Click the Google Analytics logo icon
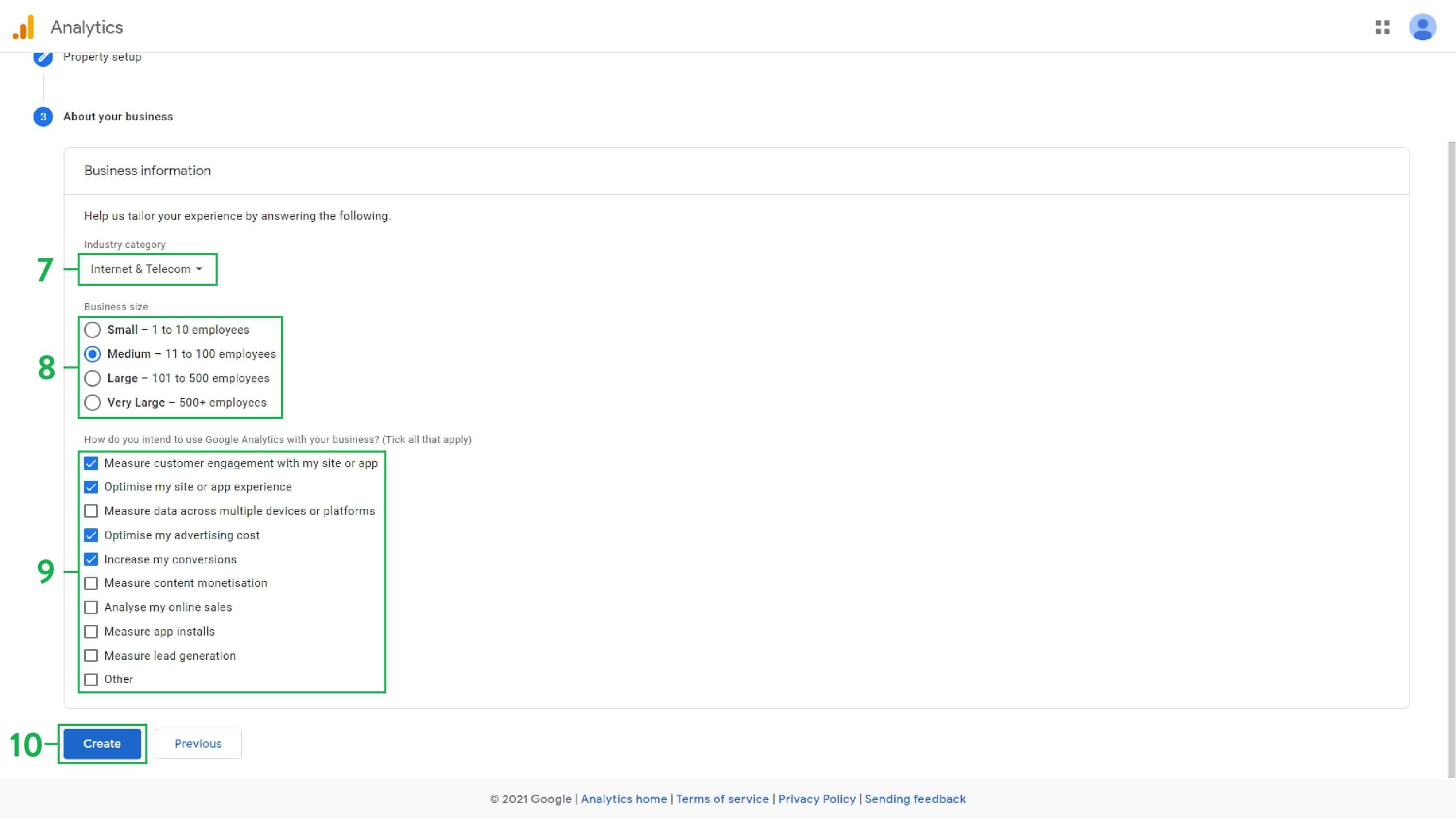Screen dimensions: 1456x819 point(23,27)
